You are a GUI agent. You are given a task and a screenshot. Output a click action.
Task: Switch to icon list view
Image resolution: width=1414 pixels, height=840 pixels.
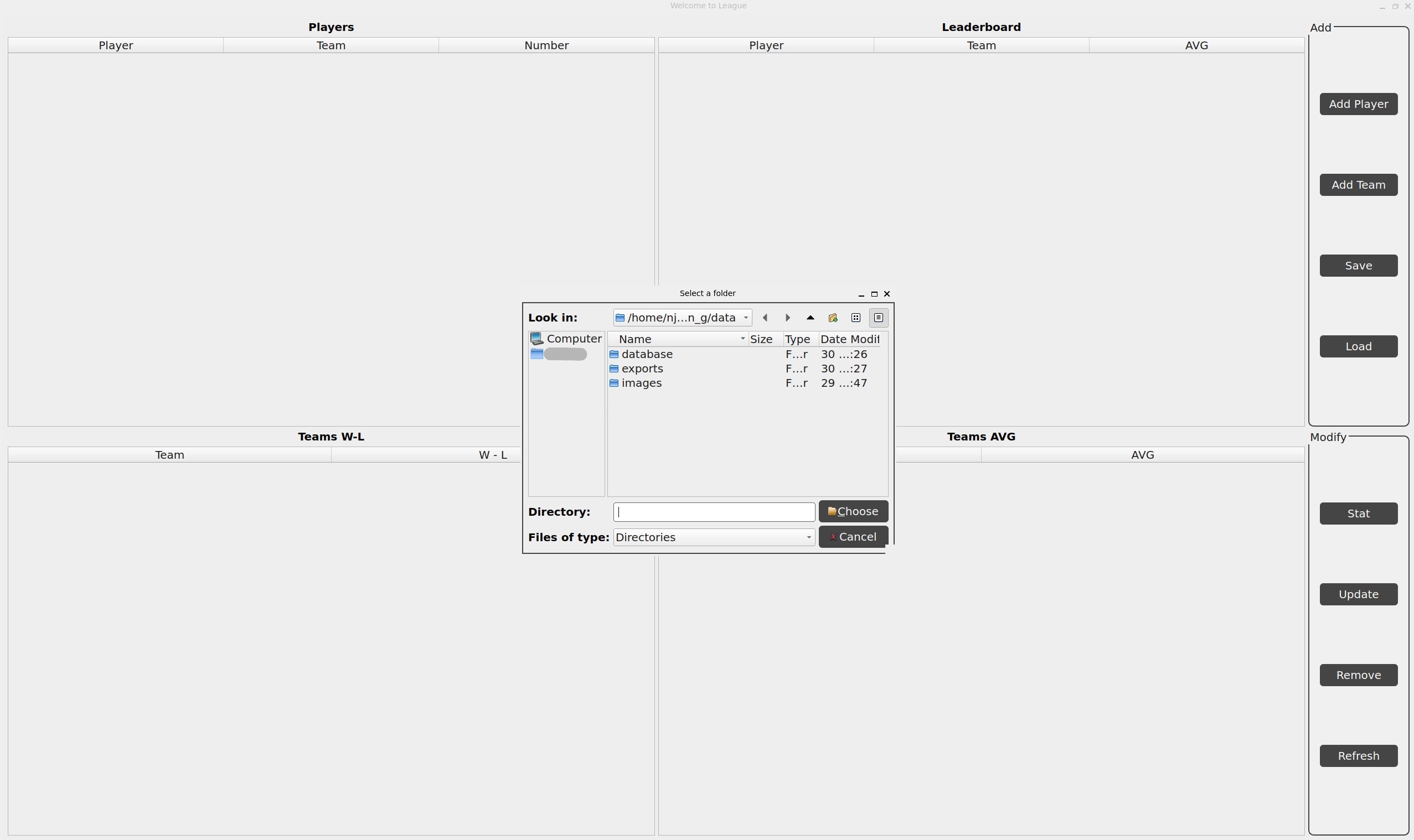coord(855,318)
